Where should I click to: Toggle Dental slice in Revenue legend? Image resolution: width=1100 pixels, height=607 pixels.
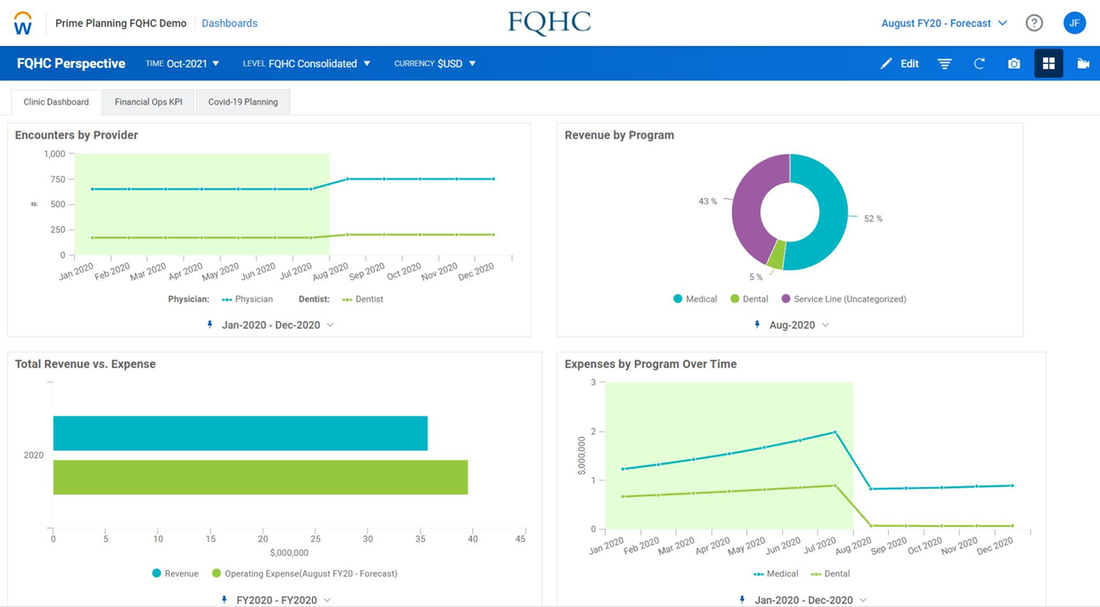pyautogui.click(x=749, y=299)
